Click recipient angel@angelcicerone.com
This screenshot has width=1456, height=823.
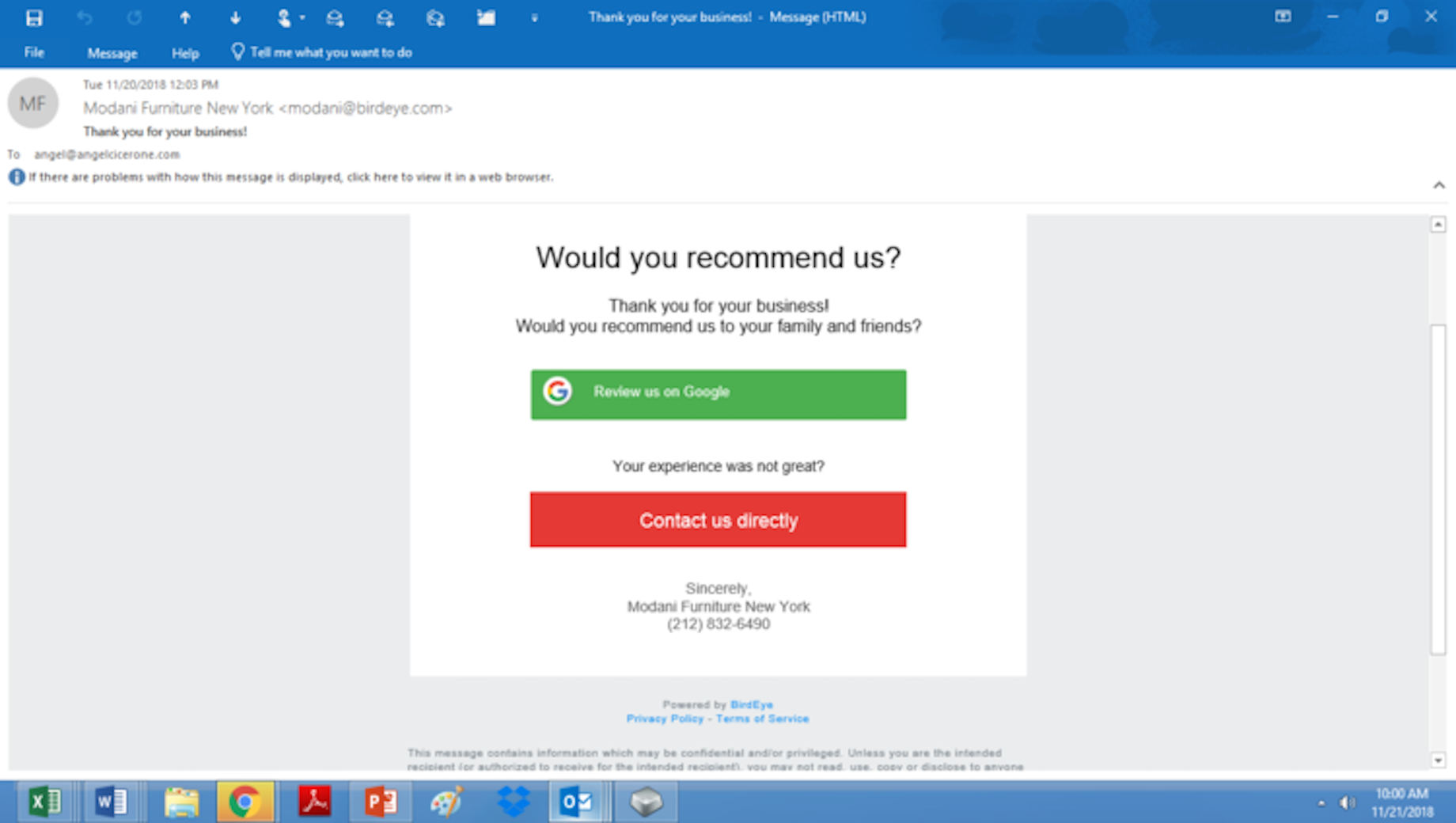click(107, 154)
